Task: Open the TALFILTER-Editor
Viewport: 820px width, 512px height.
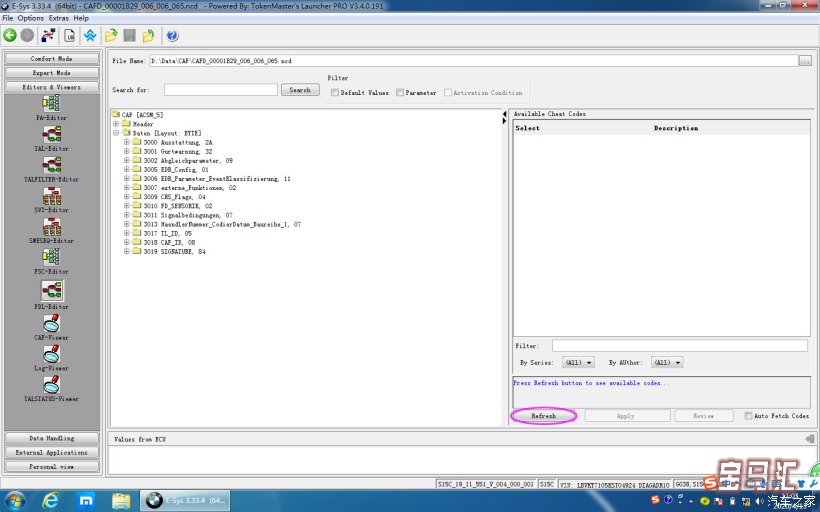Action: pyautogui.click(x=51, y=169)
